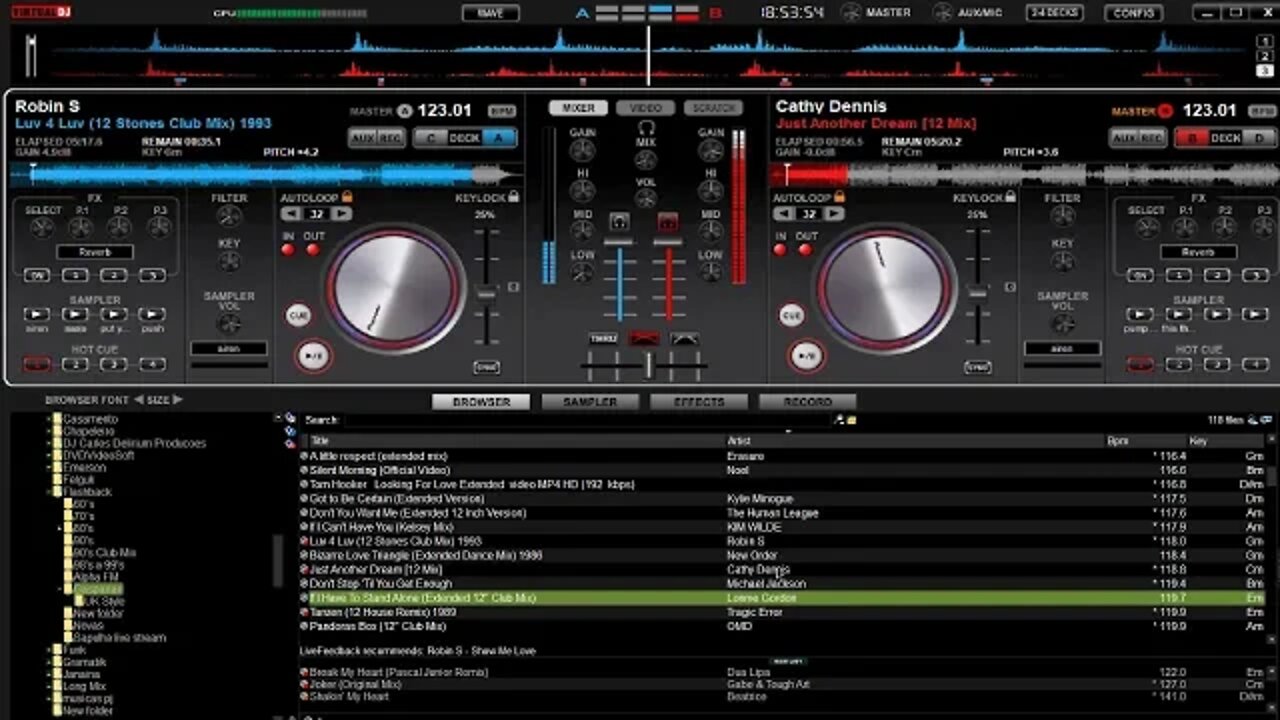This screenshot has height=720, width=1280.
Task: Toggle left deck autoloop lock icon
Action: coord(347,198)
